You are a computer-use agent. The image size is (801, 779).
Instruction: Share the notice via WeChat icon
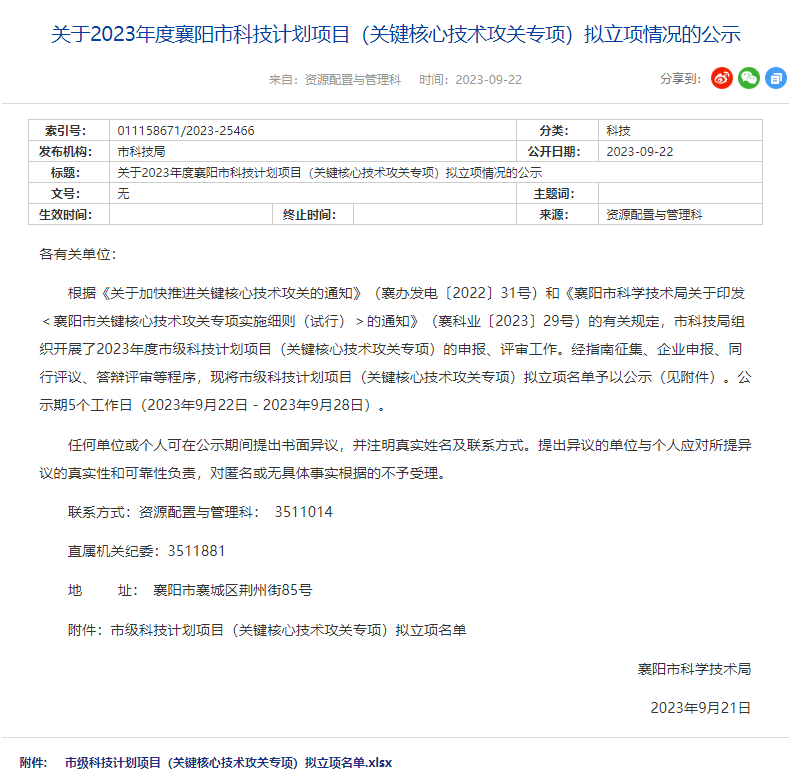749,79
